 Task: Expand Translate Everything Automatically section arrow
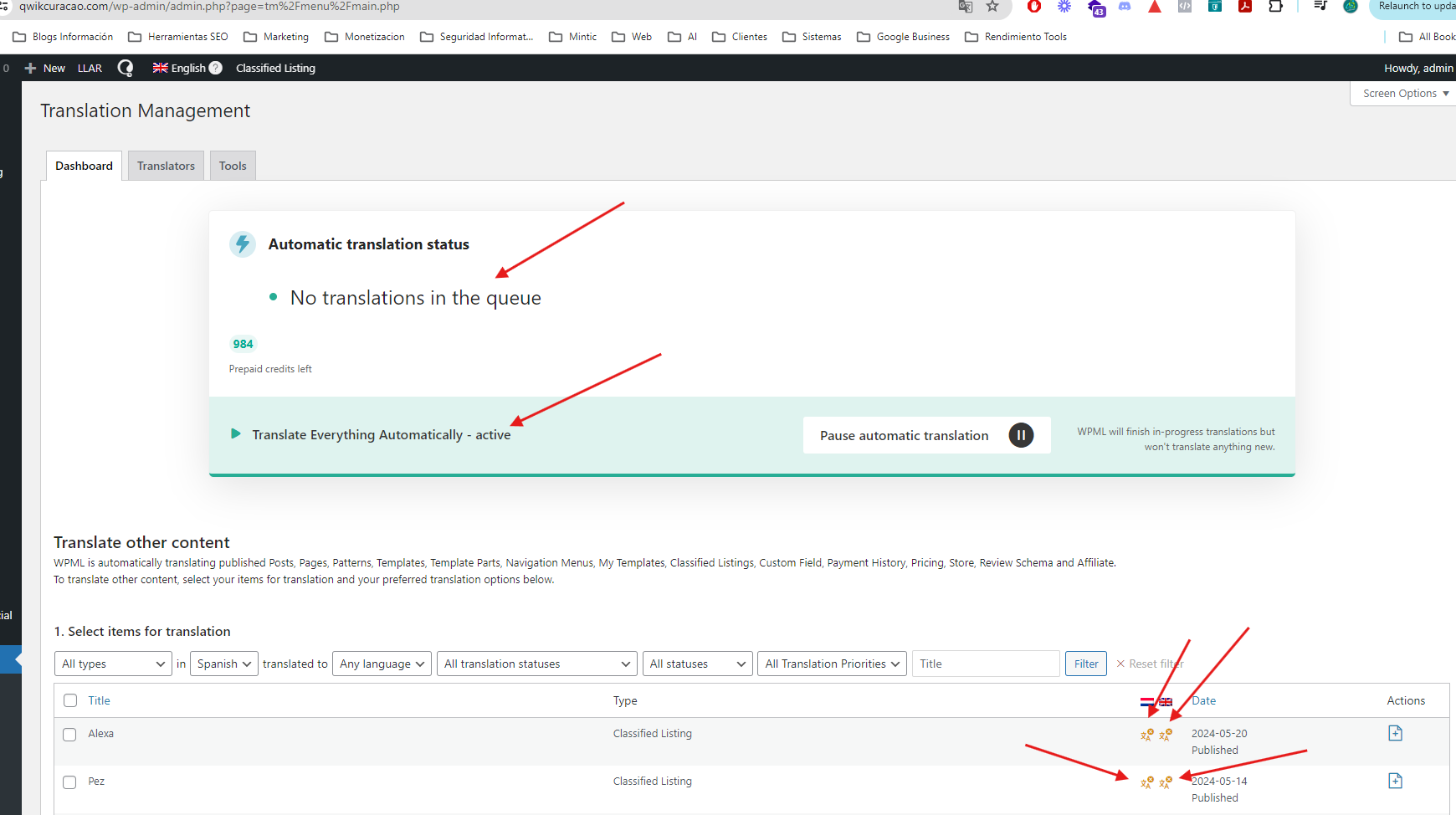pos(236,433)
